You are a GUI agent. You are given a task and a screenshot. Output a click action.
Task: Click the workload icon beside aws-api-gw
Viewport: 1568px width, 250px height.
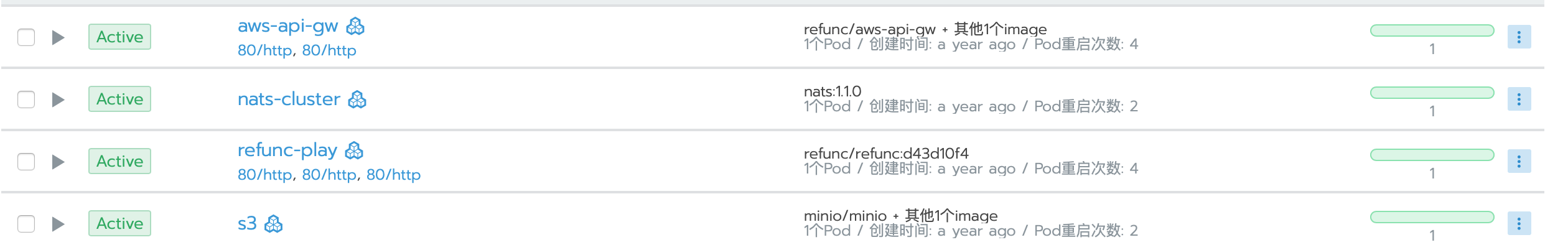pyautogui.click(x=355, y=26)
